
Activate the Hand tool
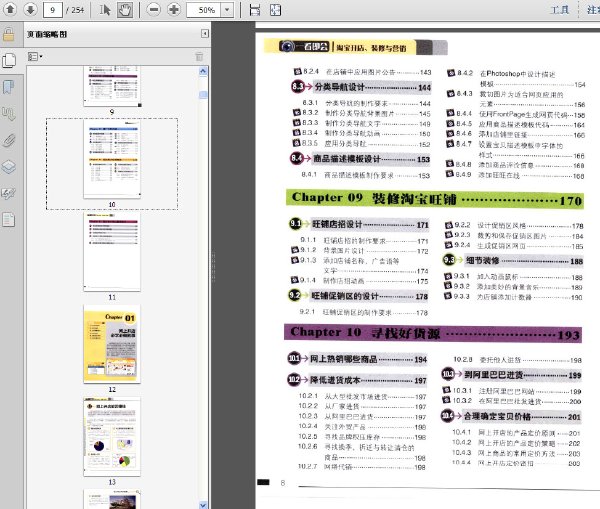click(125, 10)
